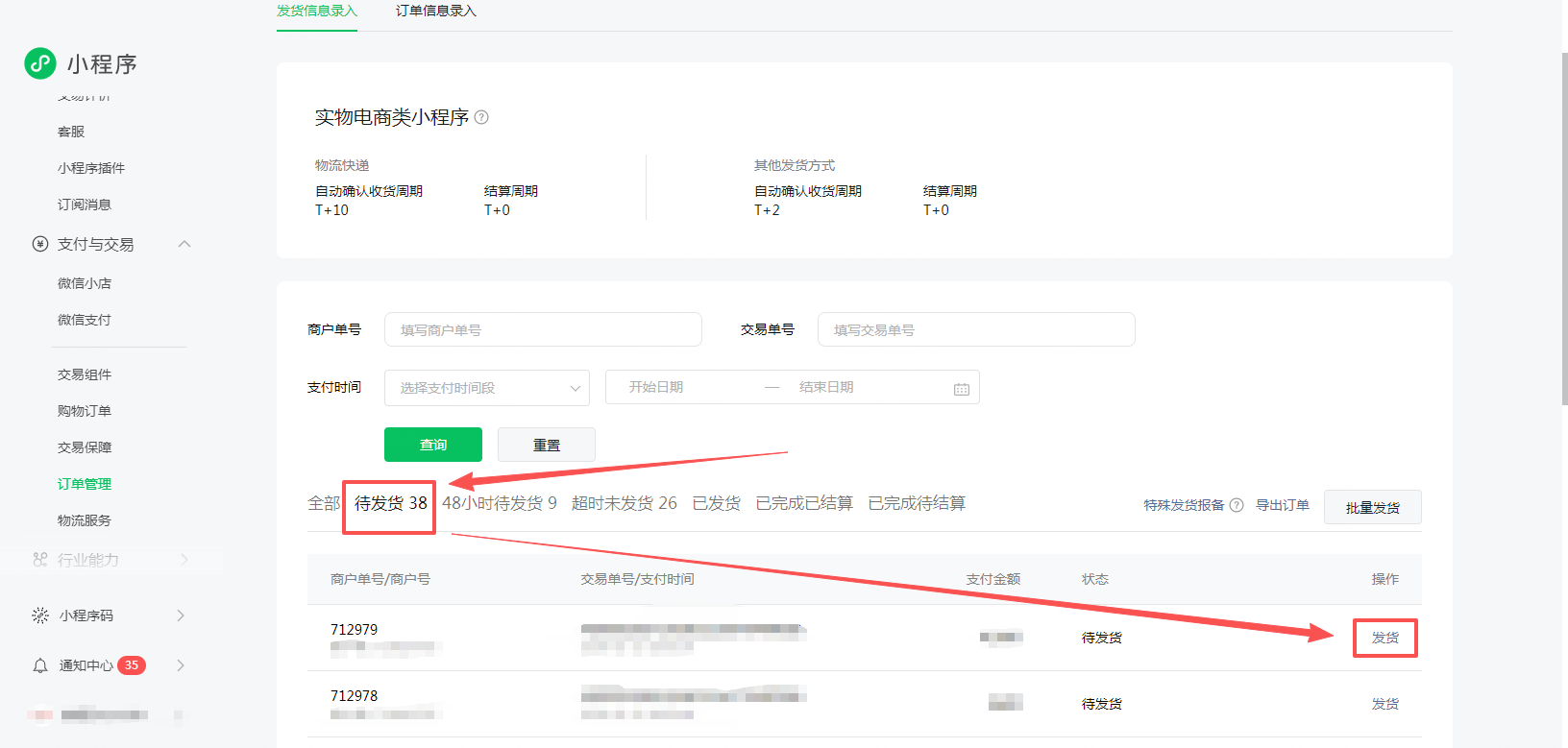Click the 通知中心 bell icon
The image size is (1568, 748).
[x=40, y=665]
